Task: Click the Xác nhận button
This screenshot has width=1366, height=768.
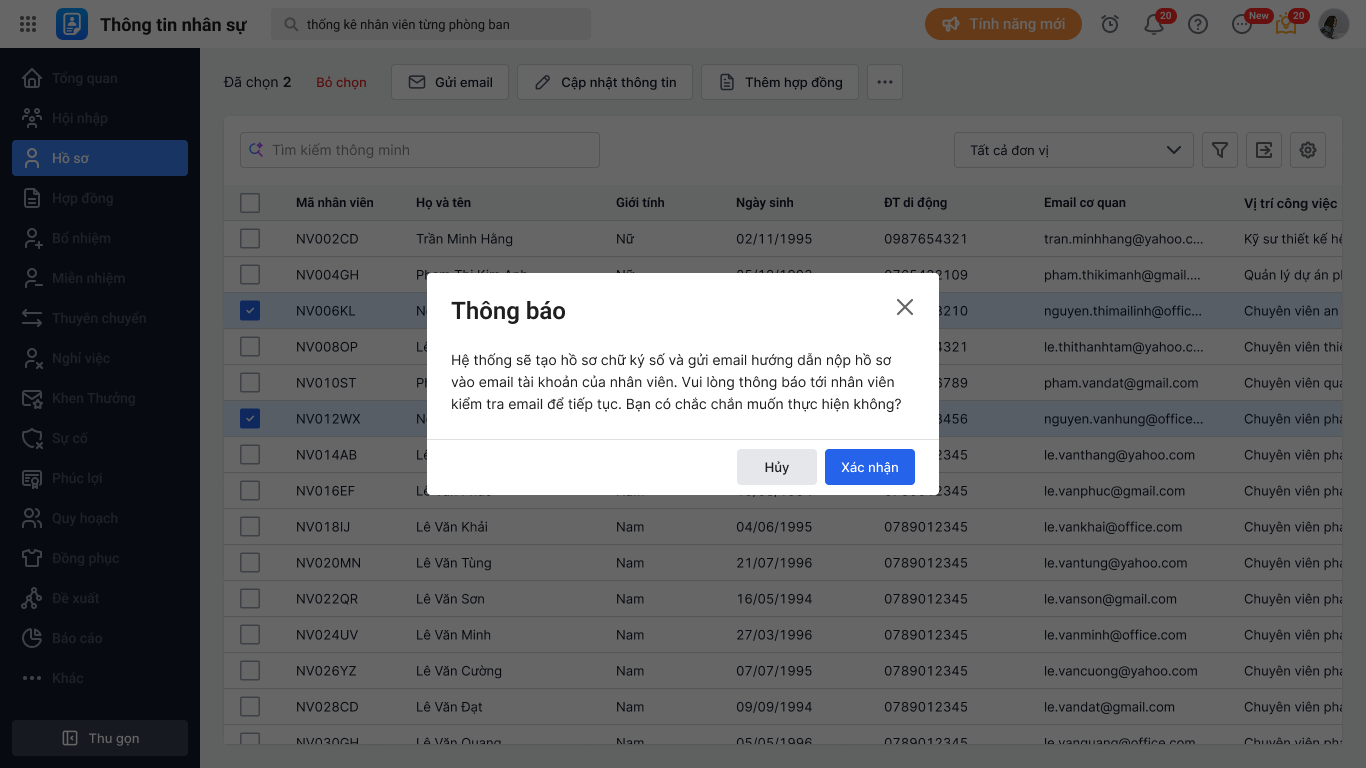Action: 869,467
